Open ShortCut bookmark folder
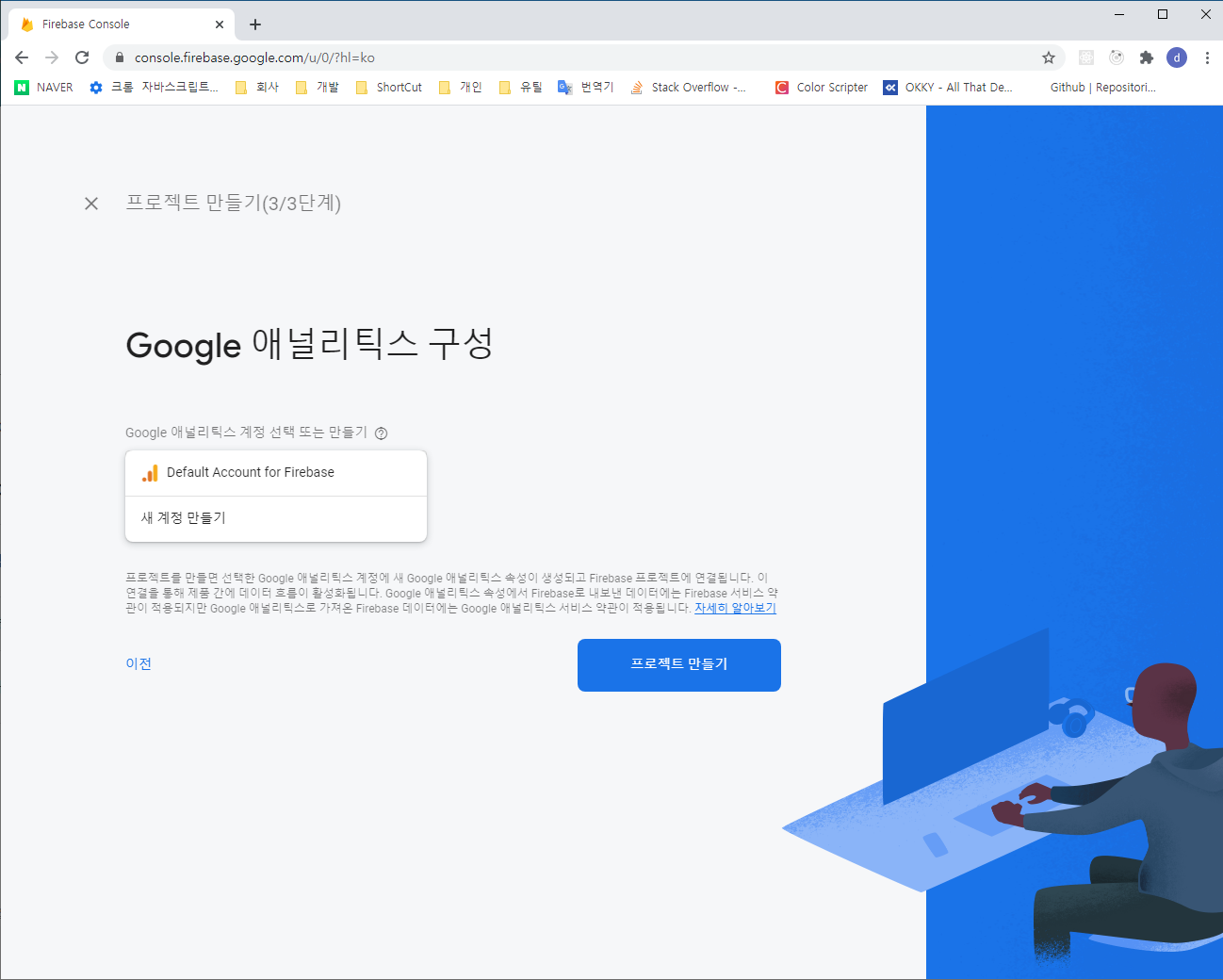The image size is (1223, 980). 388,88
